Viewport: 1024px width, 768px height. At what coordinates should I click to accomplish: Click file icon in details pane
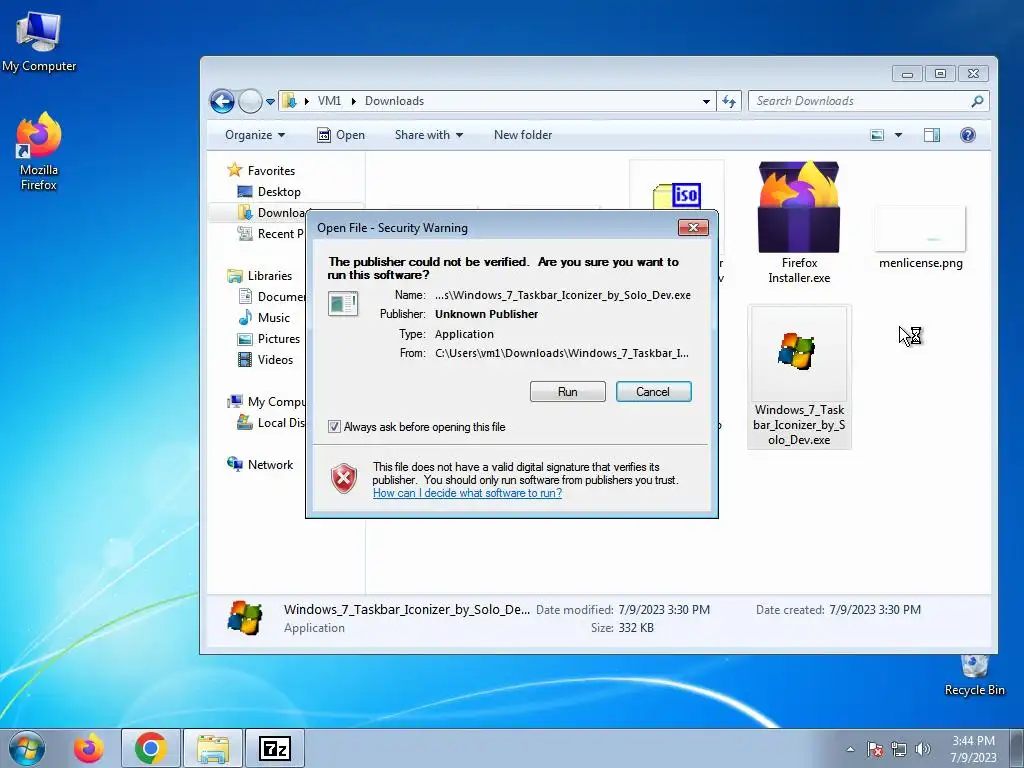point(245,618)
